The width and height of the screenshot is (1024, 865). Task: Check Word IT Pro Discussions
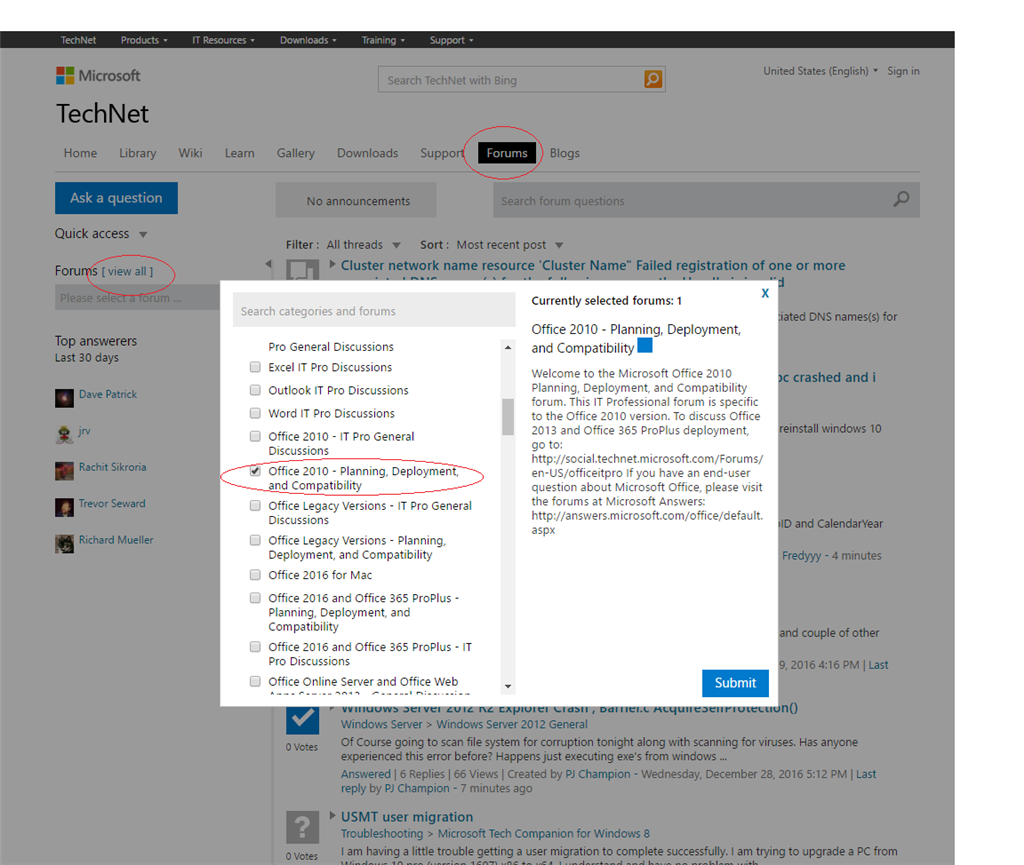(x=255, y=413)
